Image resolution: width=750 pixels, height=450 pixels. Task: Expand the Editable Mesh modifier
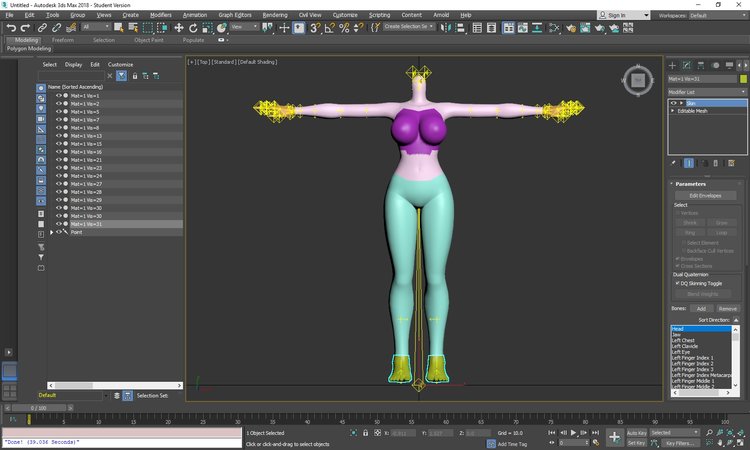pos(673,111)
